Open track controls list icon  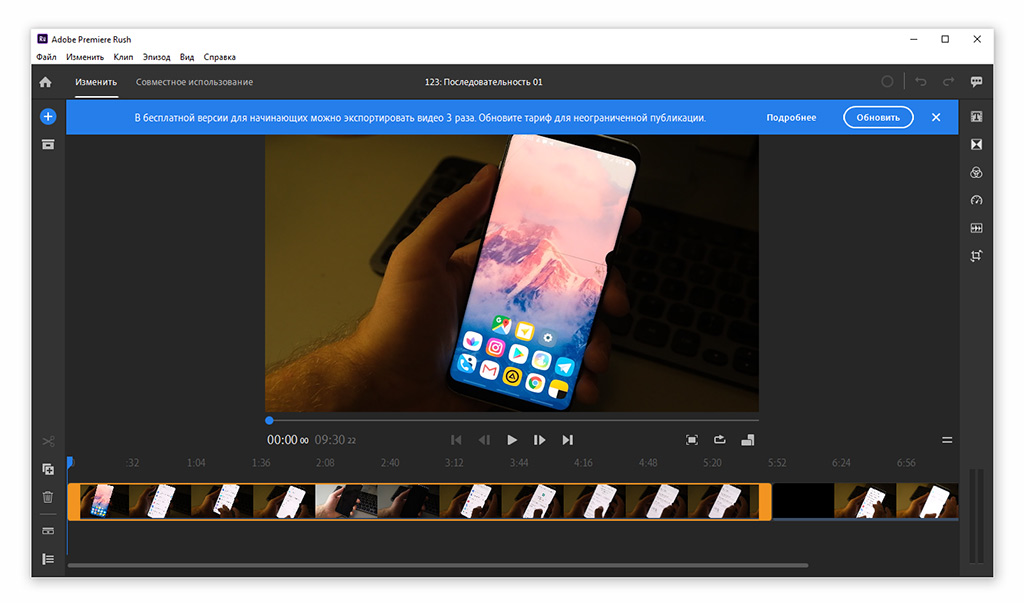pos(48,559)
